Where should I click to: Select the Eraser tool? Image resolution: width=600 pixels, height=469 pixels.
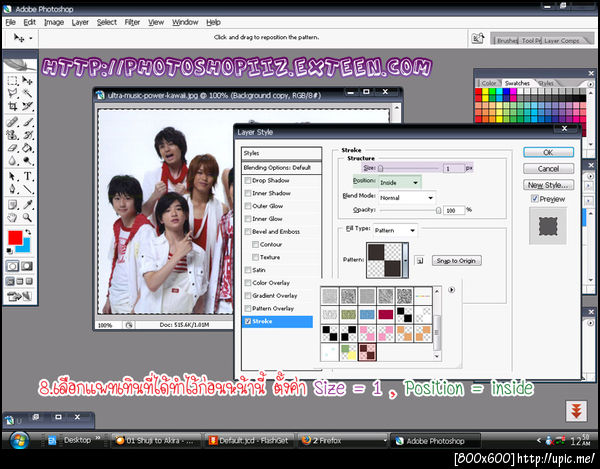pos(12,148)
